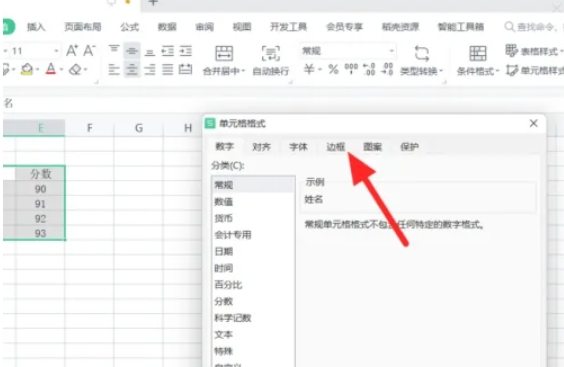Toggle Auto Wrap (自动换行)

[x=270, y=60]
